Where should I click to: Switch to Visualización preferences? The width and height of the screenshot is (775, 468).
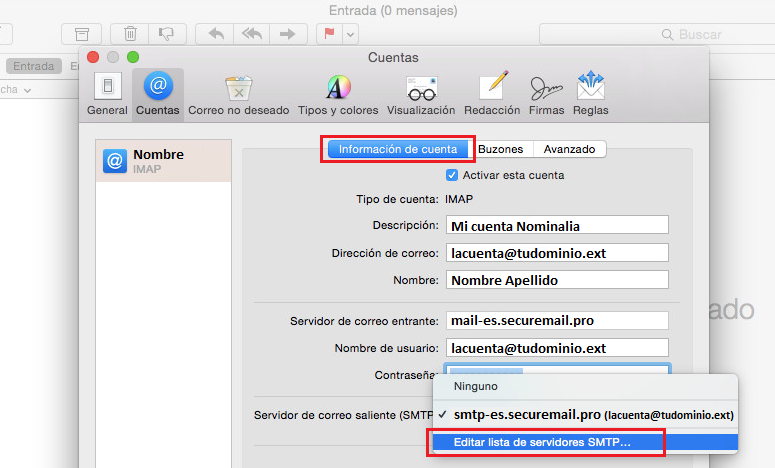click(421, 93)
